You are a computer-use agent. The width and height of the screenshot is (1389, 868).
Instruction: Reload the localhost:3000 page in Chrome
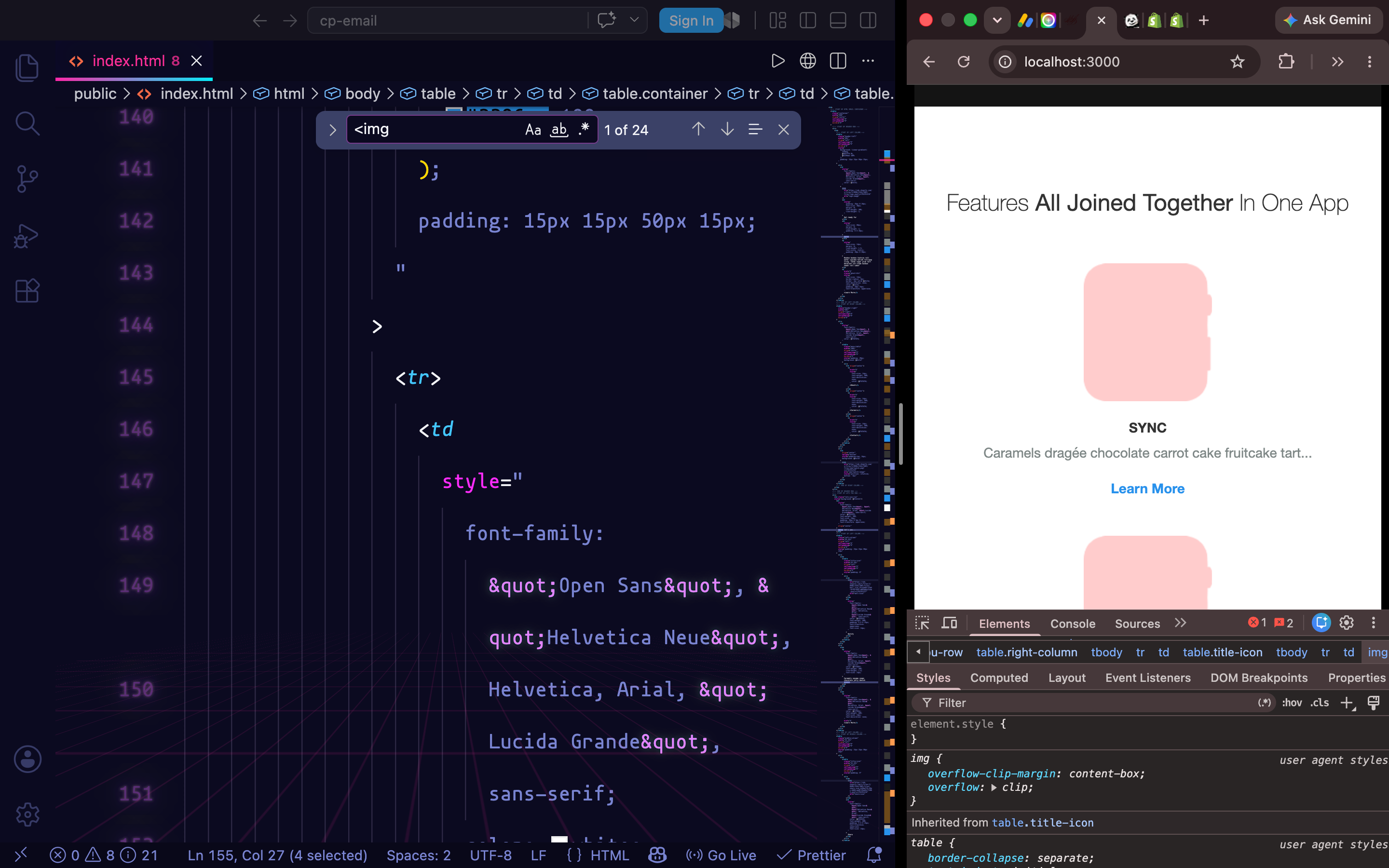tap(964, 61)
